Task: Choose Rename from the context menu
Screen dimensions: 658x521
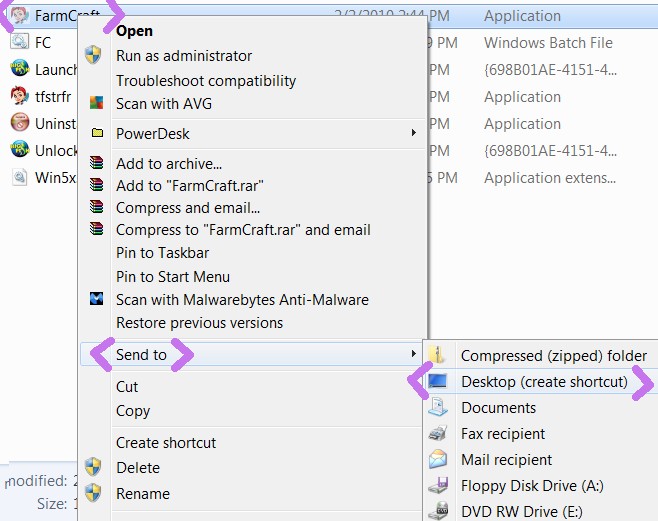Action: click(143, 494)
